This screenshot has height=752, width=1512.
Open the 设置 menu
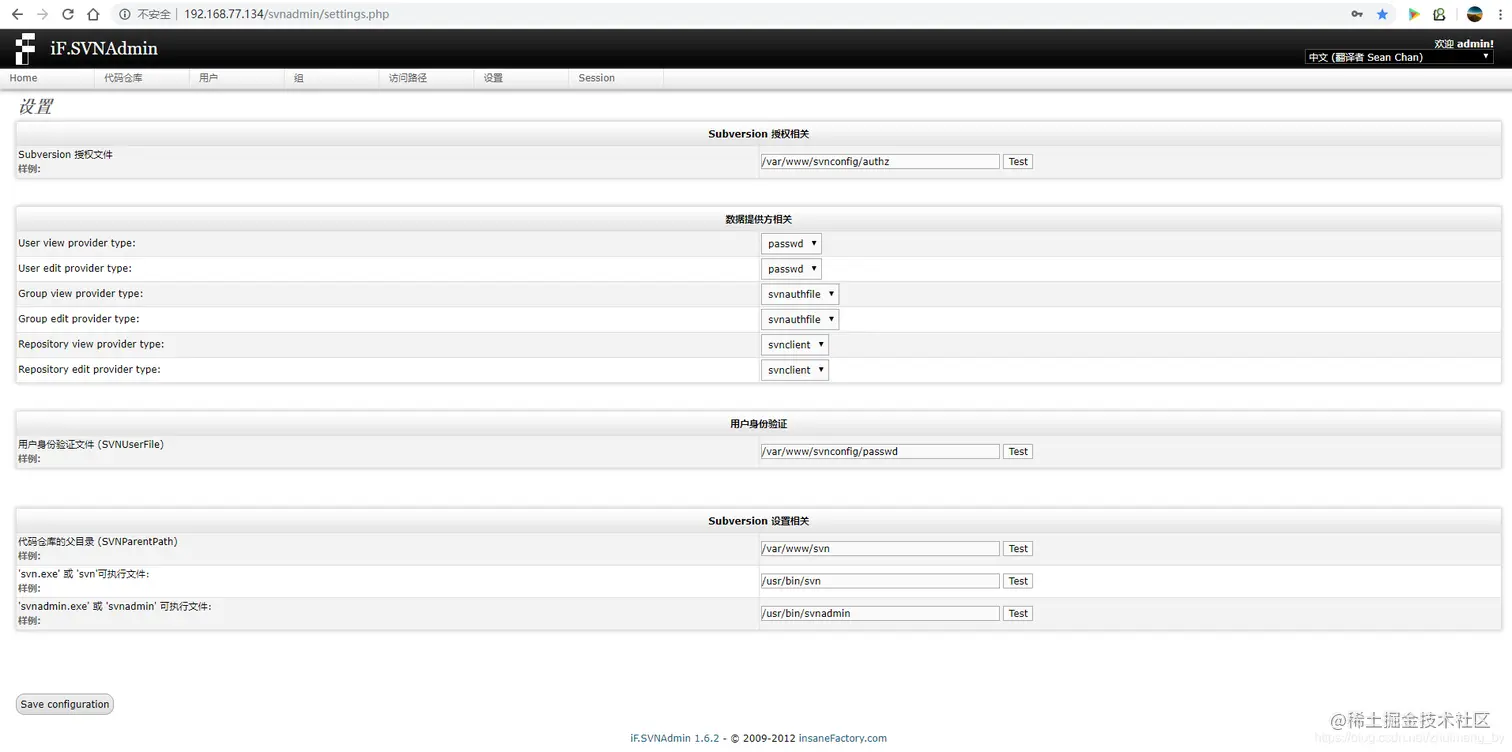click(x=522, y=78)
